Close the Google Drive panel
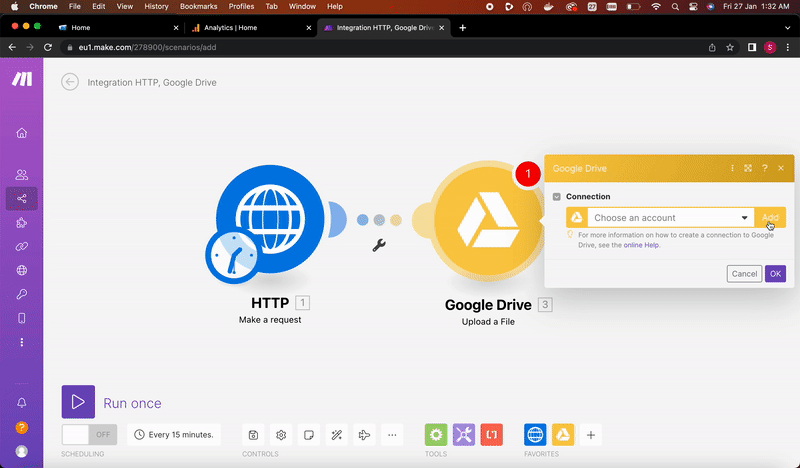Viewport: 800px width, 468px height. coord(781,168)
